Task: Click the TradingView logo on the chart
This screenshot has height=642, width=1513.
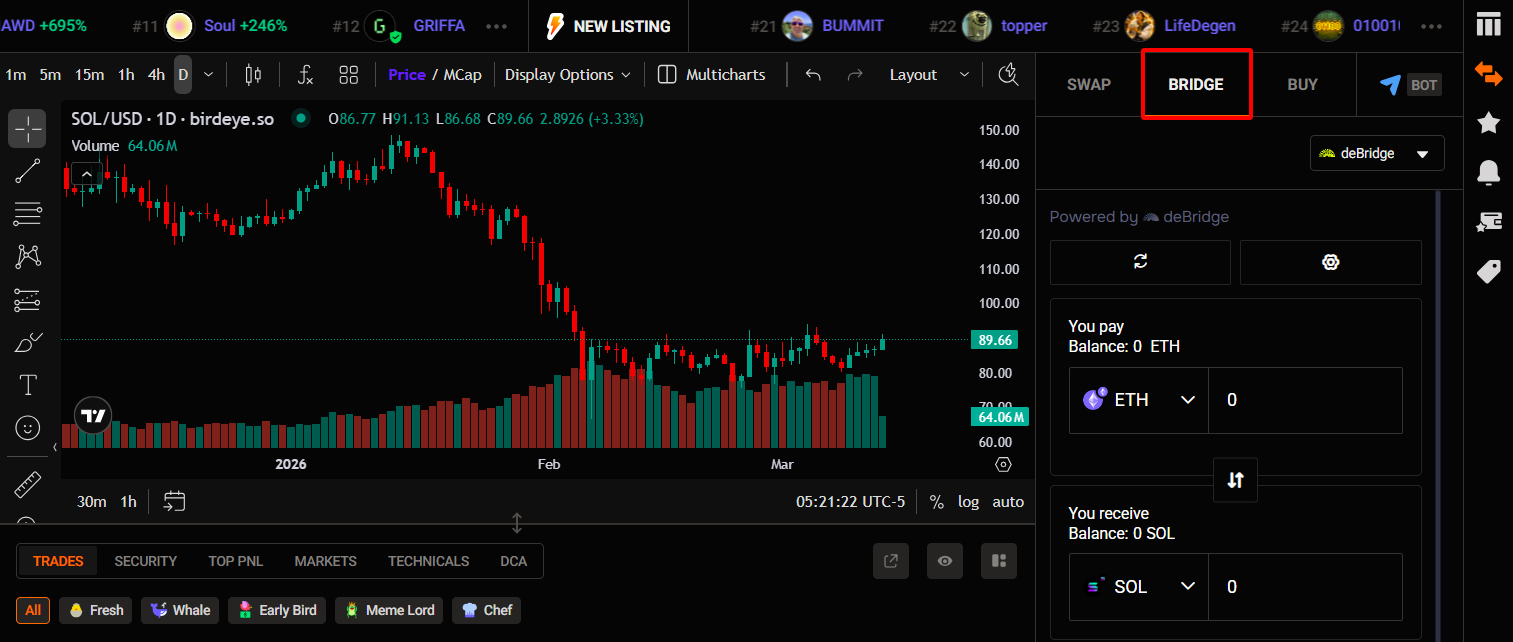Action: tap(93, 416)
